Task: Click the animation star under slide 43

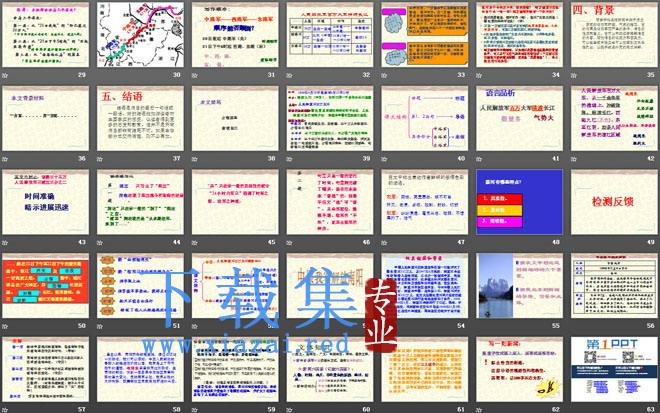Action: (x=5, y=243)
